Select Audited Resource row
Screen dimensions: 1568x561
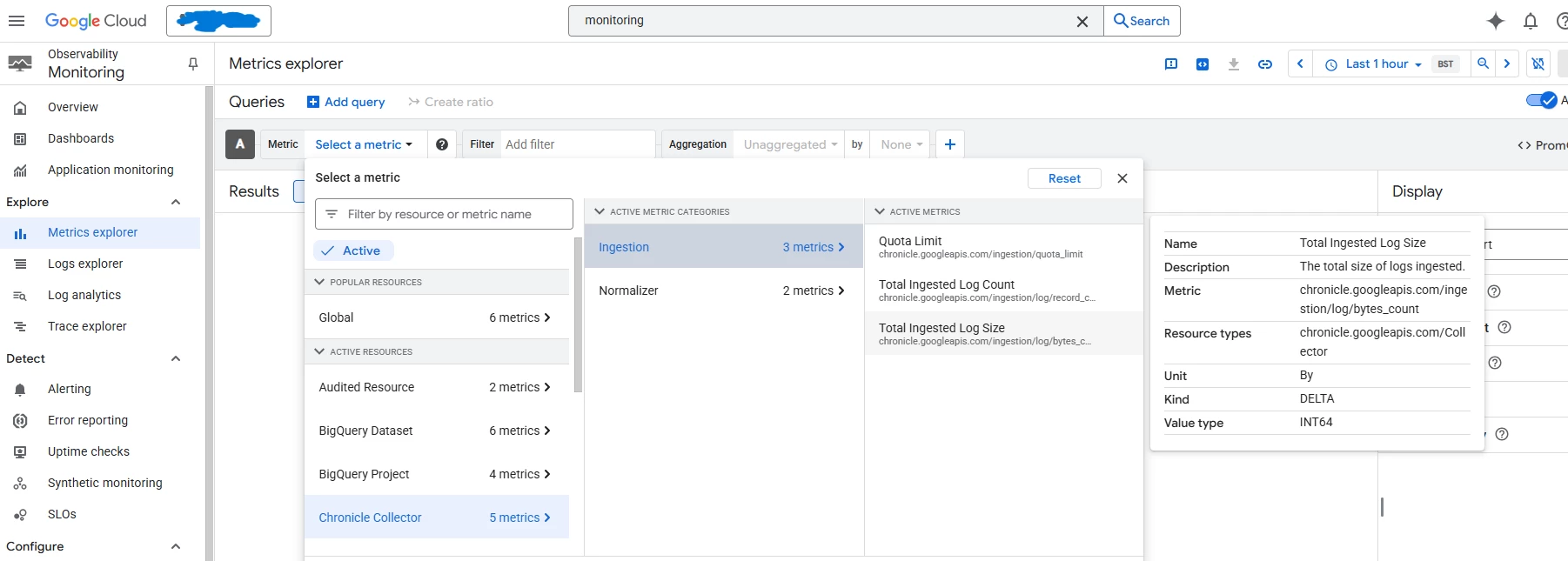(437, 387)
